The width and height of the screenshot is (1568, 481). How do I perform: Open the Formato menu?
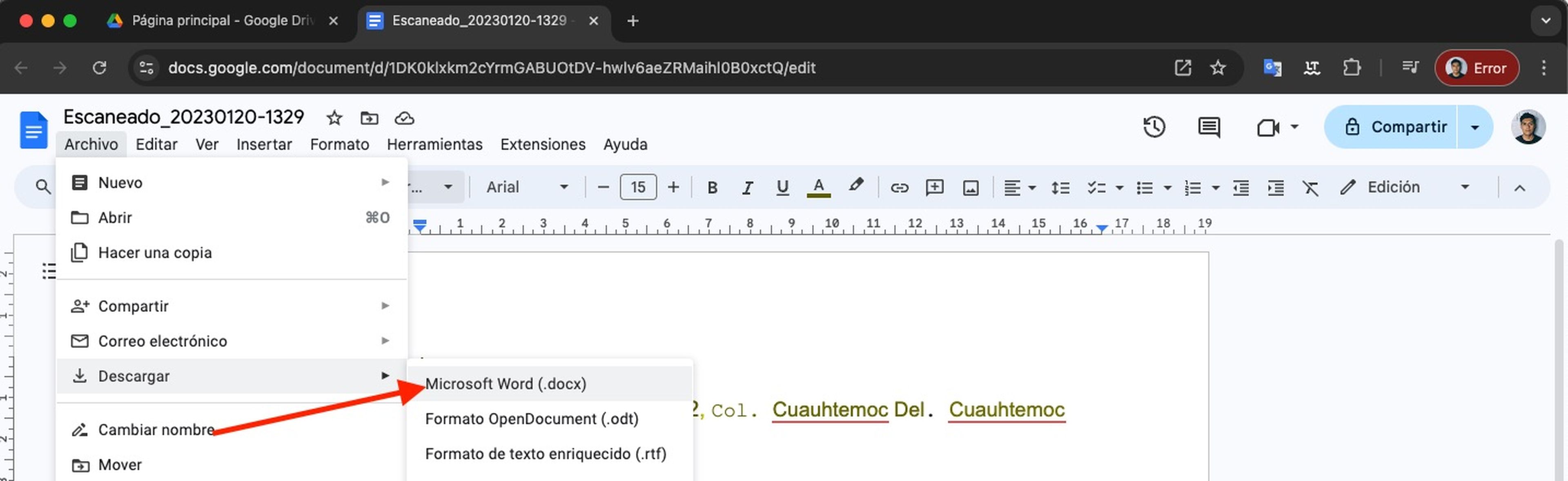point(340,144)
